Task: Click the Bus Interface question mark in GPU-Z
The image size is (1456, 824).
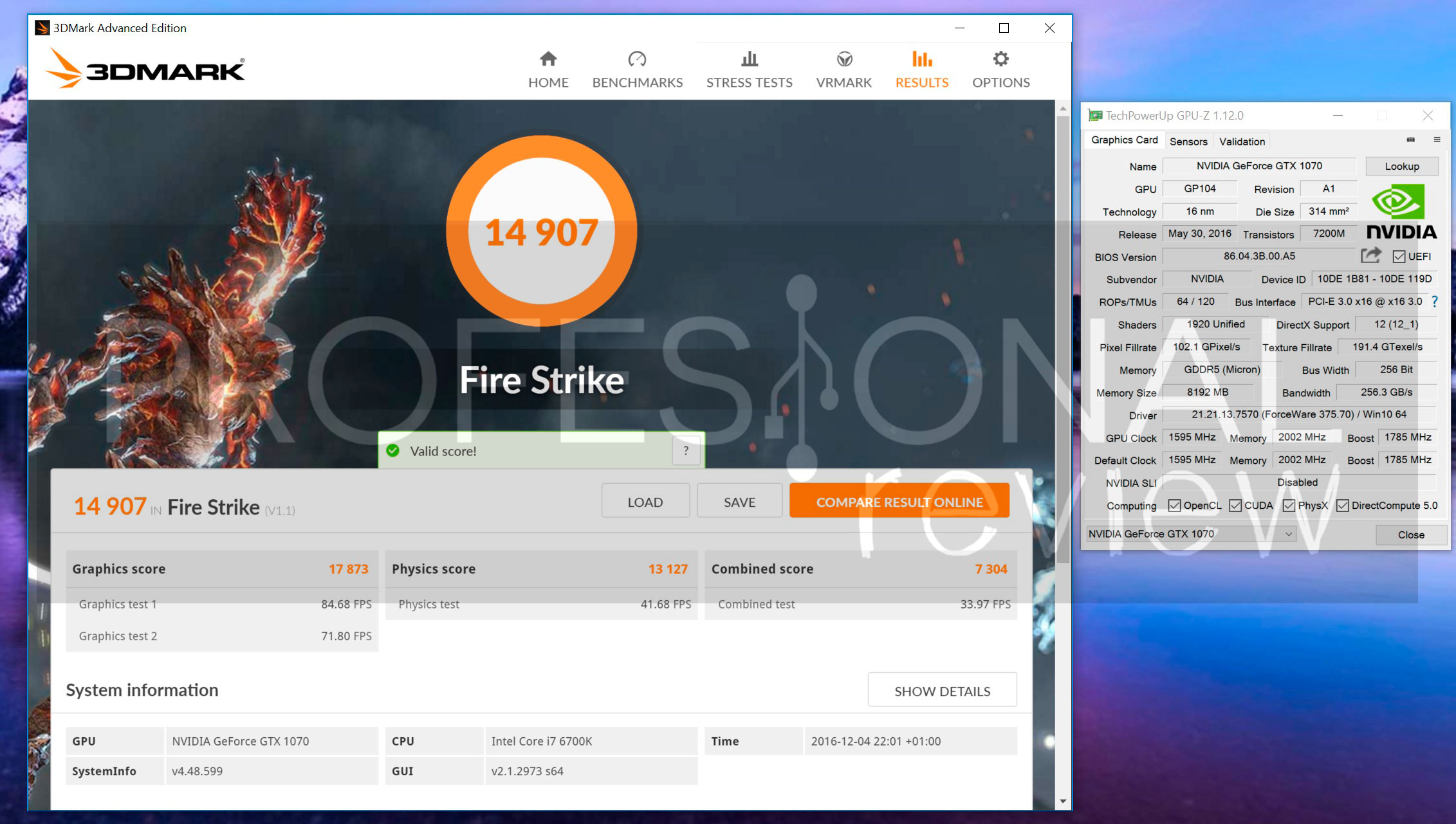Action: coord(1434,302)
